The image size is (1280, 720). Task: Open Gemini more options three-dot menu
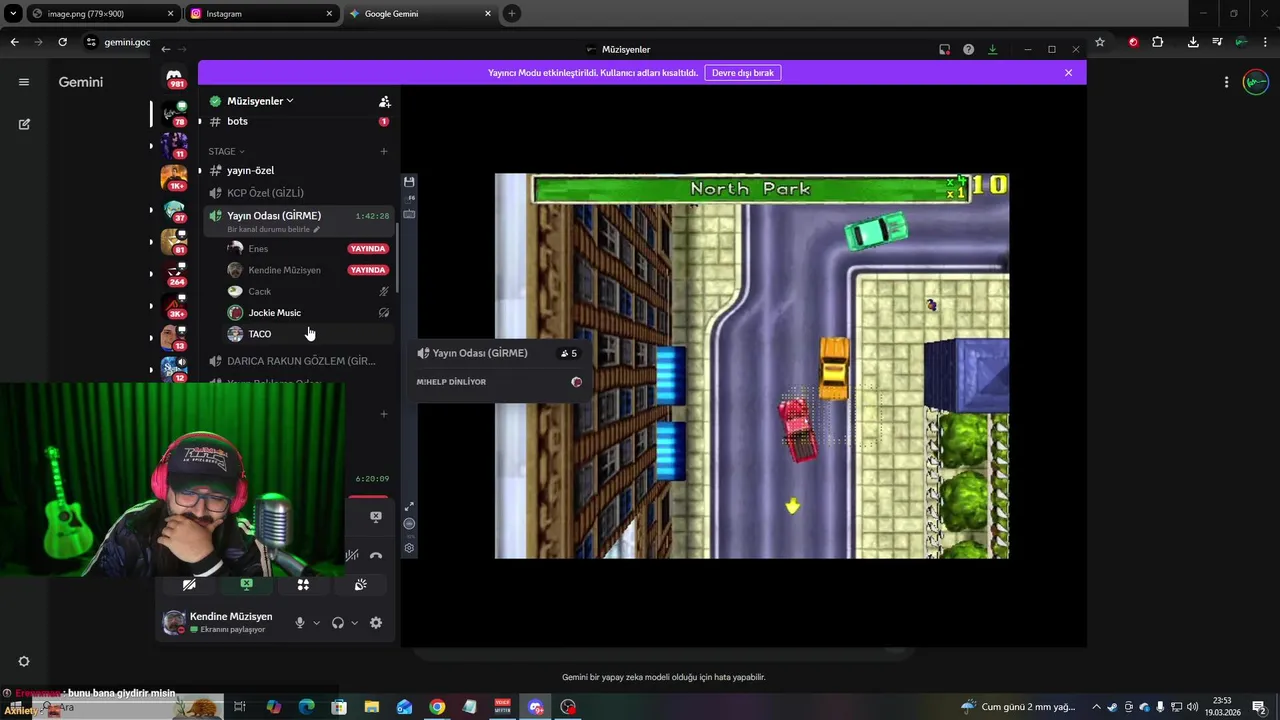[1226, 82]
